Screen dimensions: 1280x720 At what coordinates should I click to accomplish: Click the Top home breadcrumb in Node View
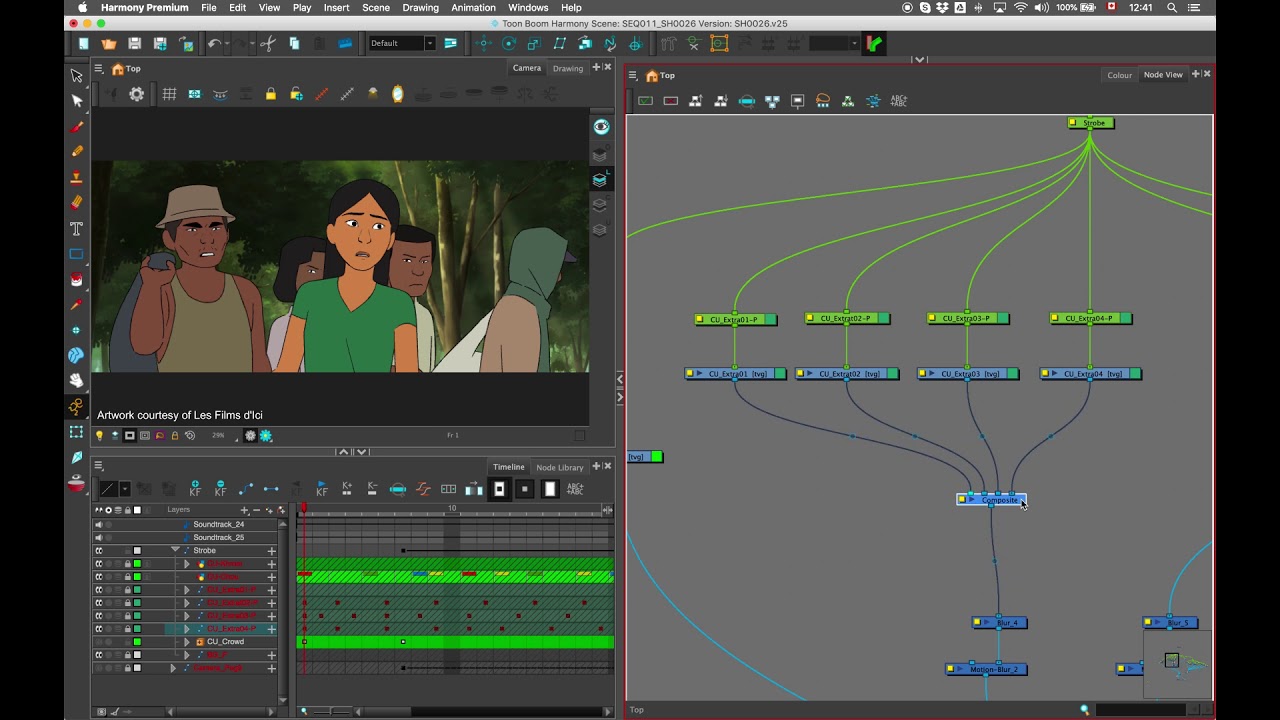[x=660, y=75]
